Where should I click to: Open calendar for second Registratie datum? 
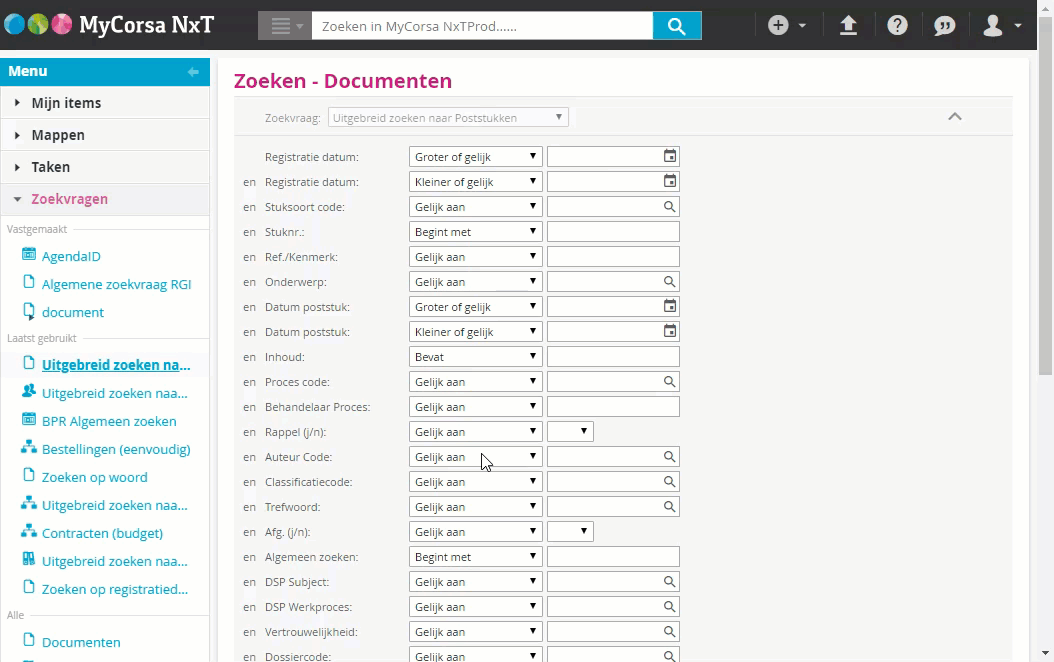pos(670,181)
